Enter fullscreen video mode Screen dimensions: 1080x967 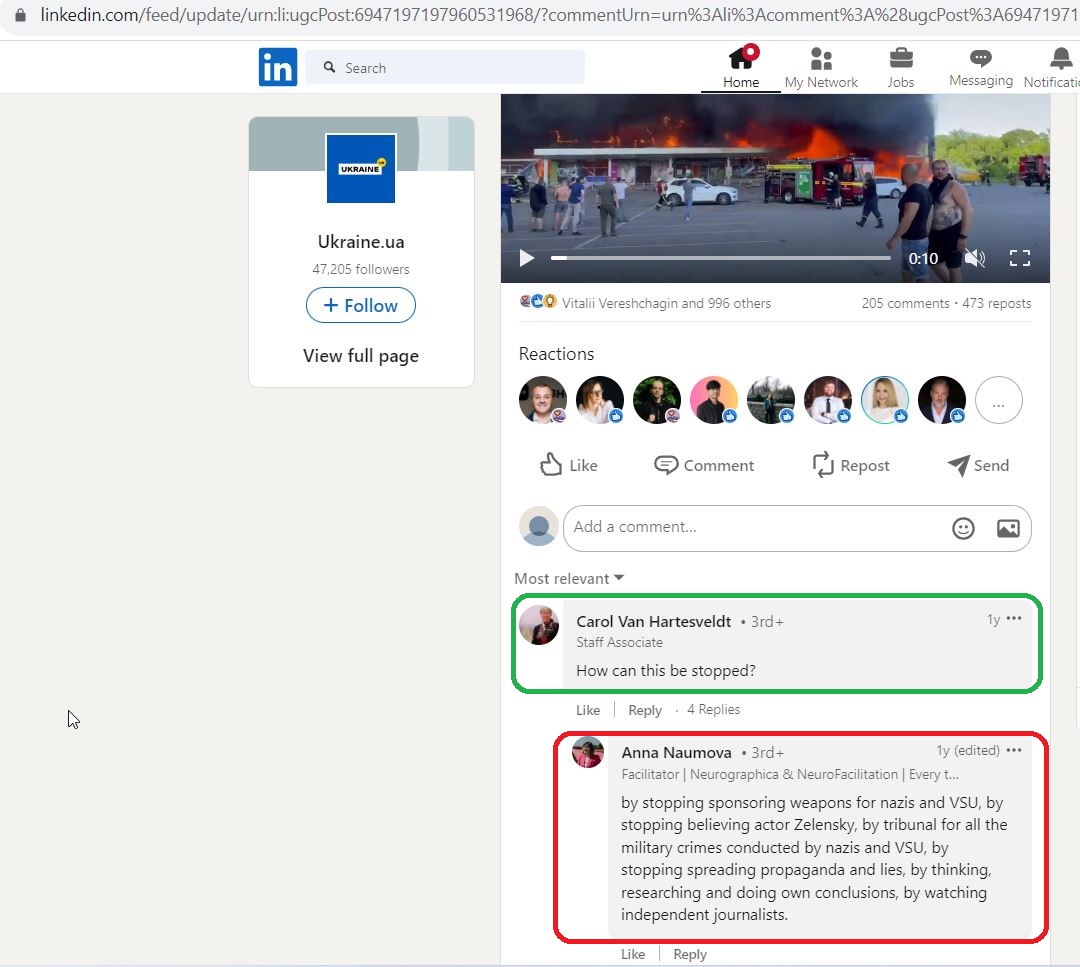coord(1019,258)
